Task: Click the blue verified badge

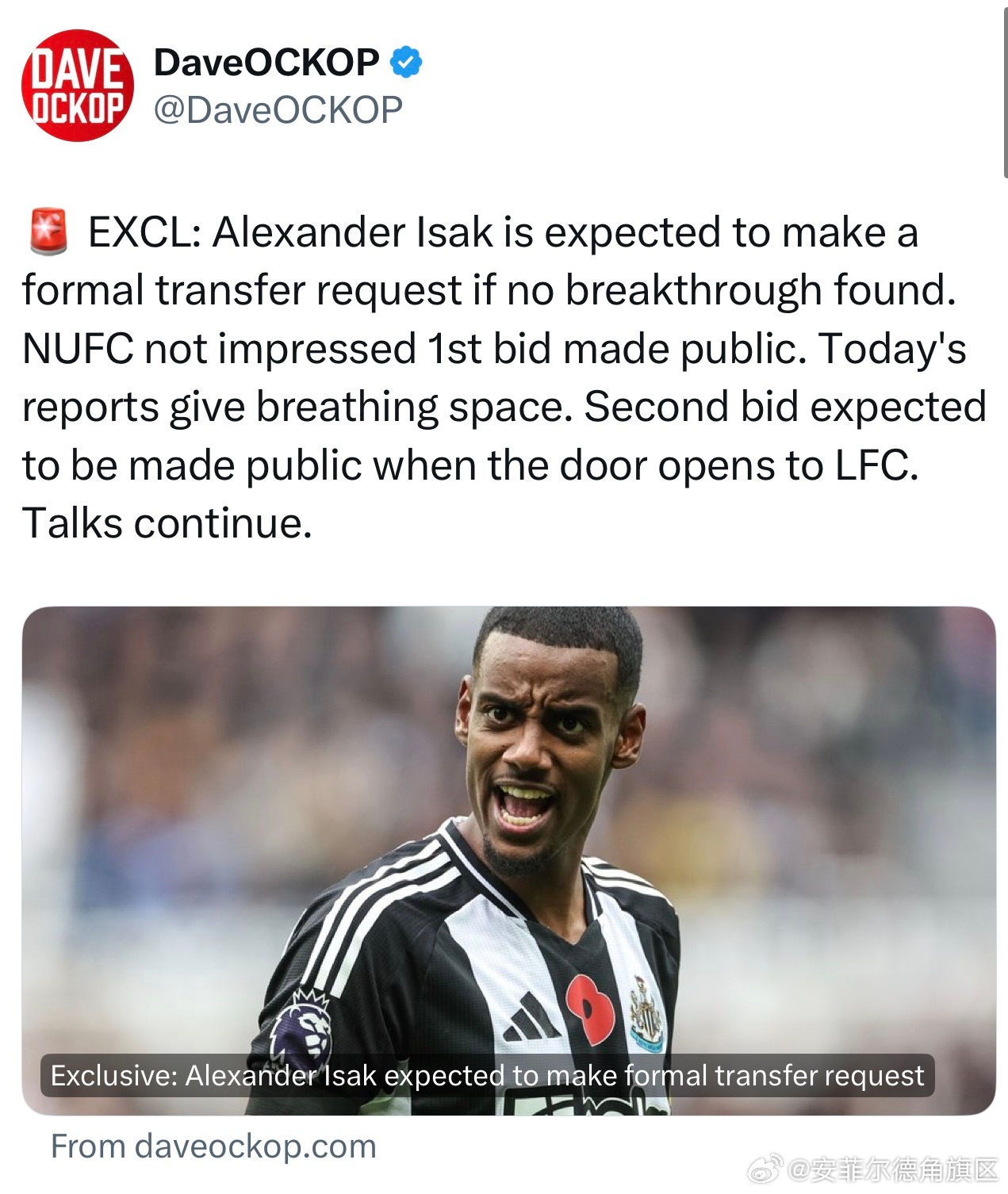Action: tap(406, 63)
